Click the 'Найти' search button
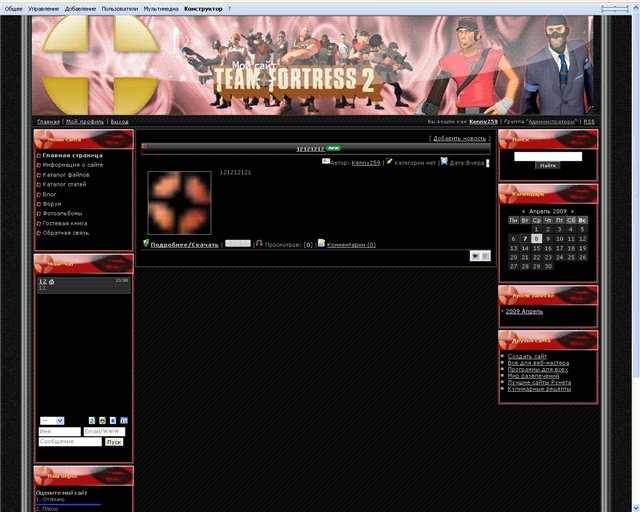Screen dimensions: 640x512 [548, 165]
